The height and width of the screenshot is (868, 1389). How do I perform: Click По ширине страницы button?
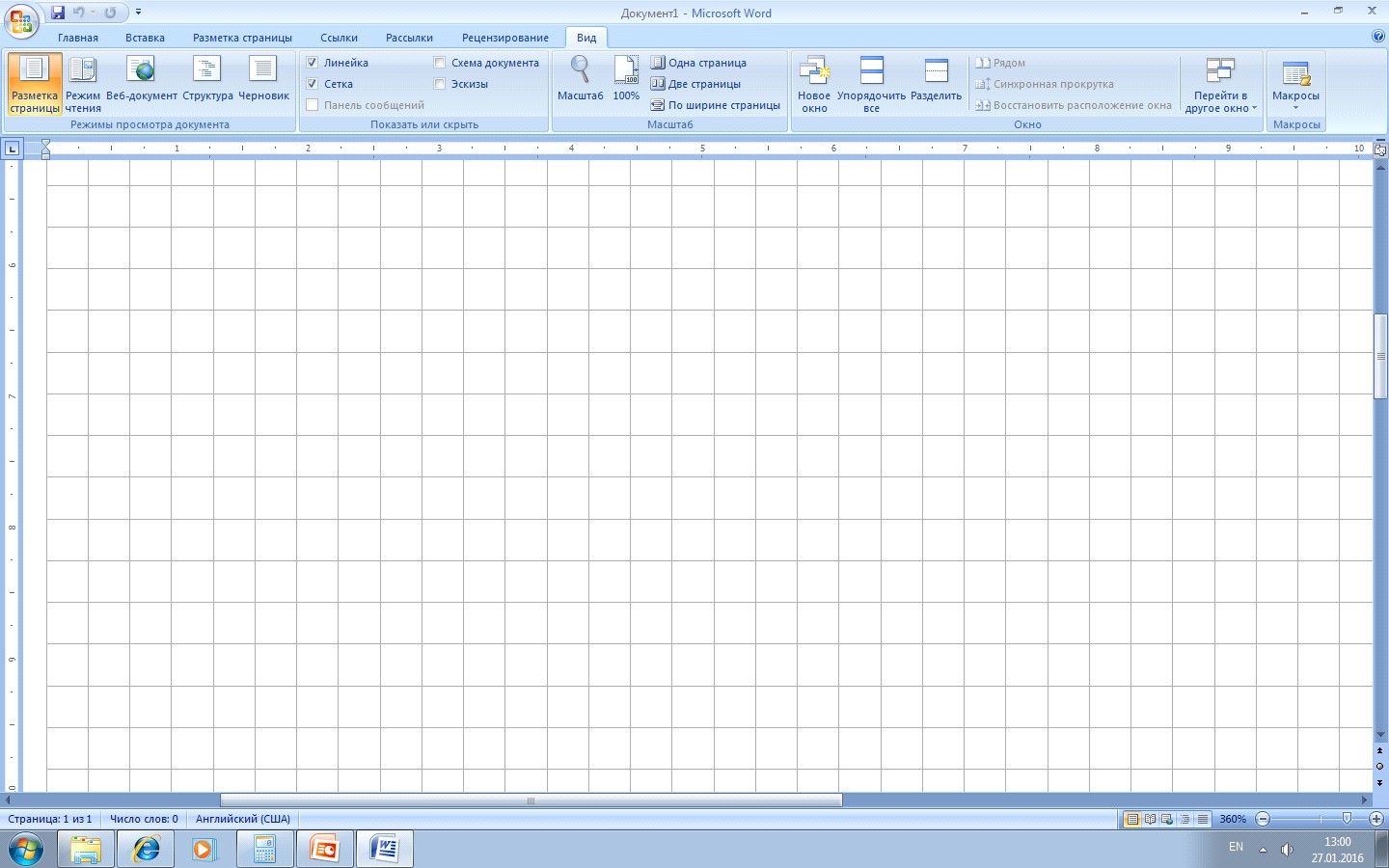715,105
